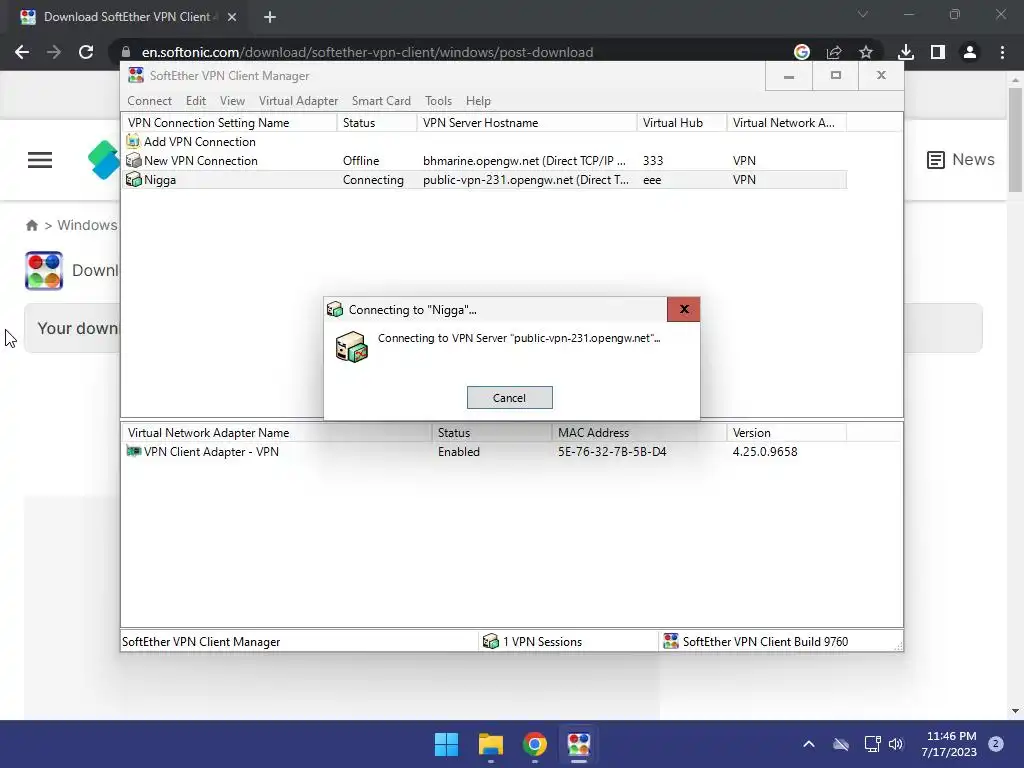Viewport: 1024px width, 768px height.
Task: Click Virtual Network Adapter Name column header
Action: coord(276,432)
